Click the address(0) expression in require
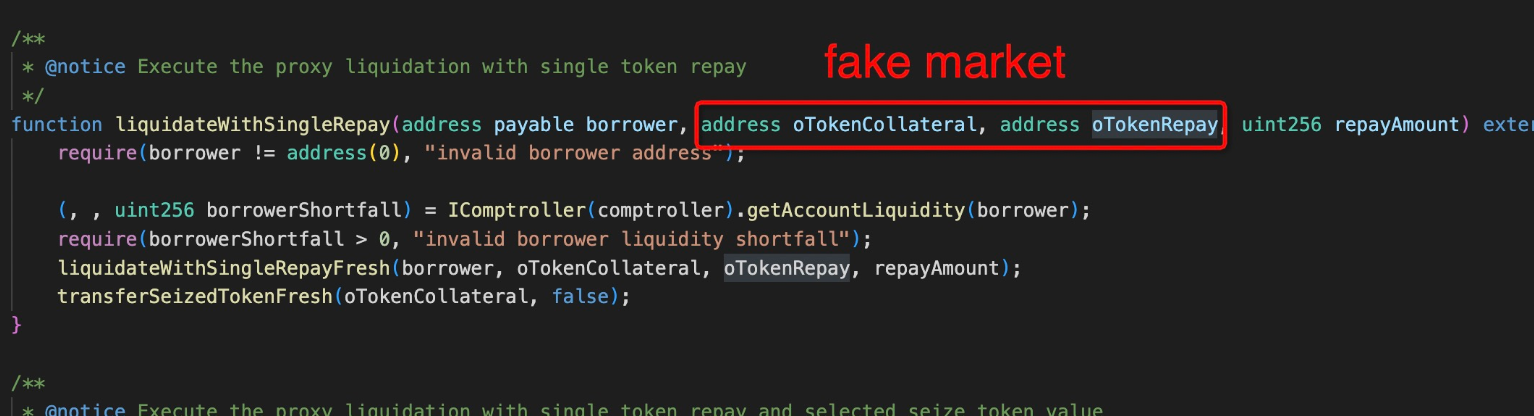The height and width of the screenshot is (416, 1534). click(x=339, y=153)
